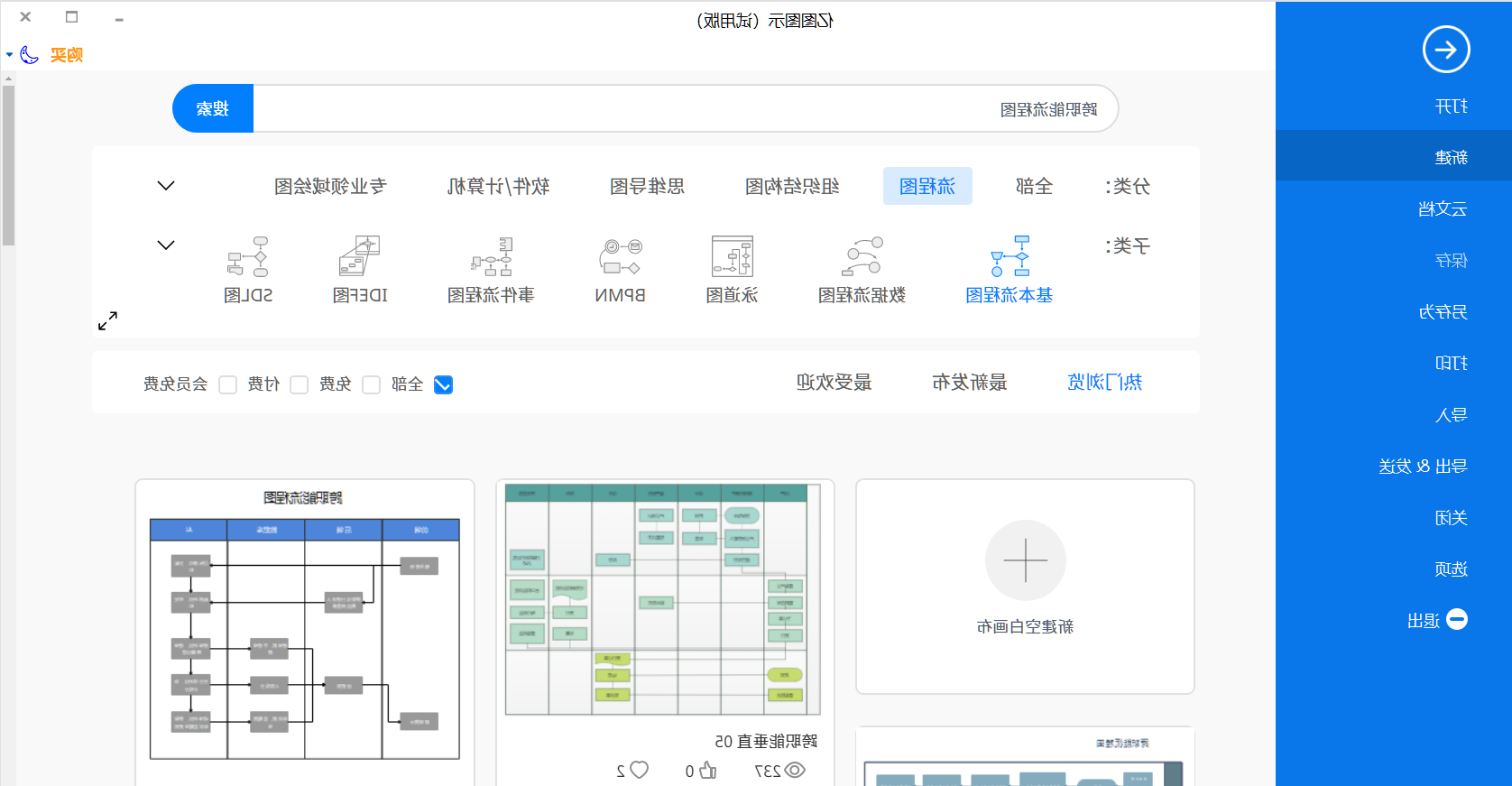Image resolution: width=1512 pixels, height=786 pixels.
Task: Select the BPMN subcategory icon
Action: click(x=621, y=256)
